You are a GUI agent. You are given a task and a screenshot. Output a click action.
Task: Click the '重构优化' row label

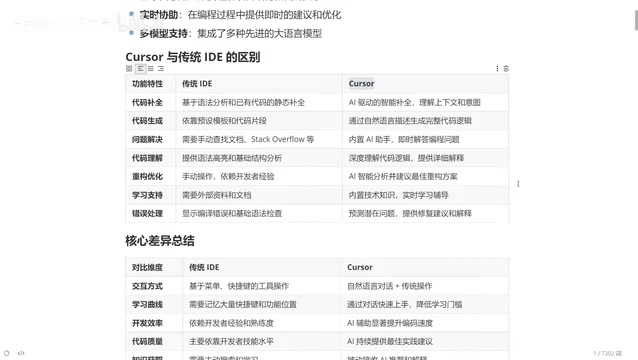147,177
